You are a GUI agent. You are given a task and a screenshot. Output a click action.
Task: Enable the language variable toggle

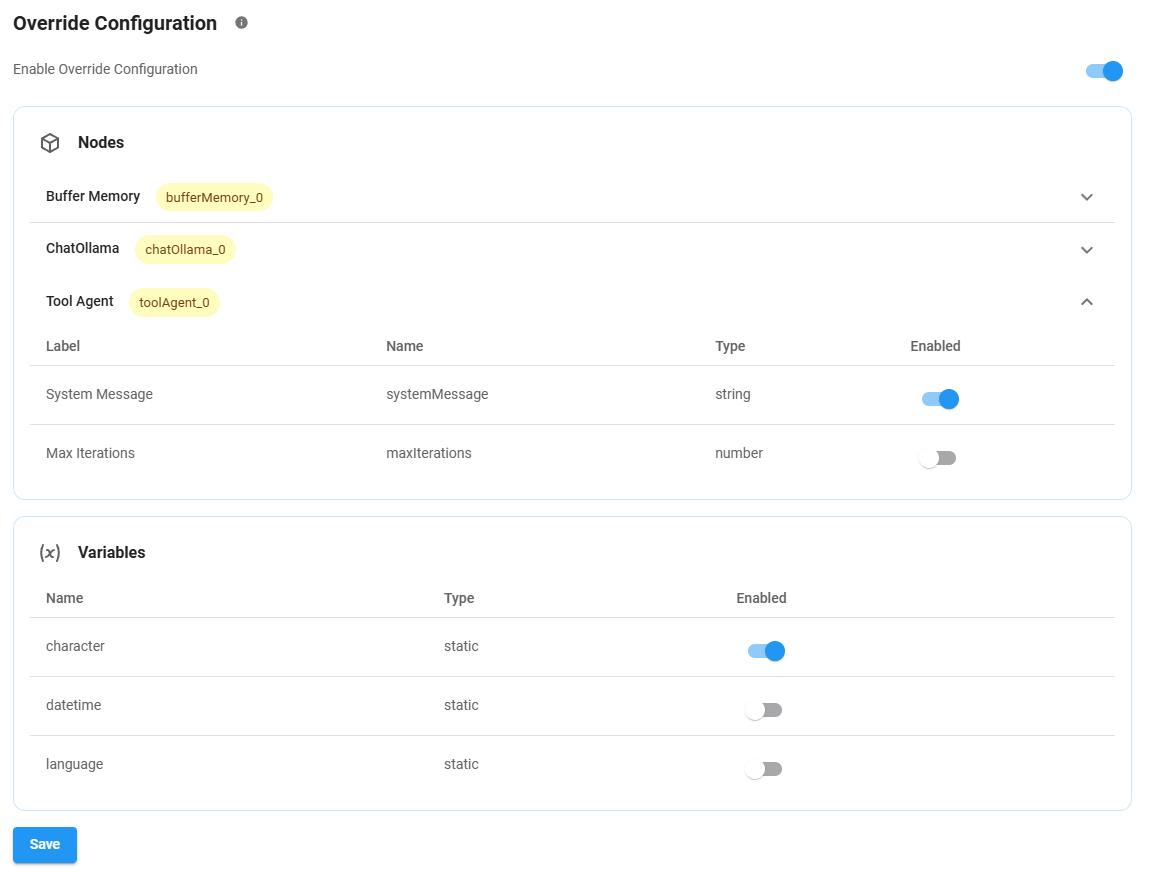[x=764, y=769]
